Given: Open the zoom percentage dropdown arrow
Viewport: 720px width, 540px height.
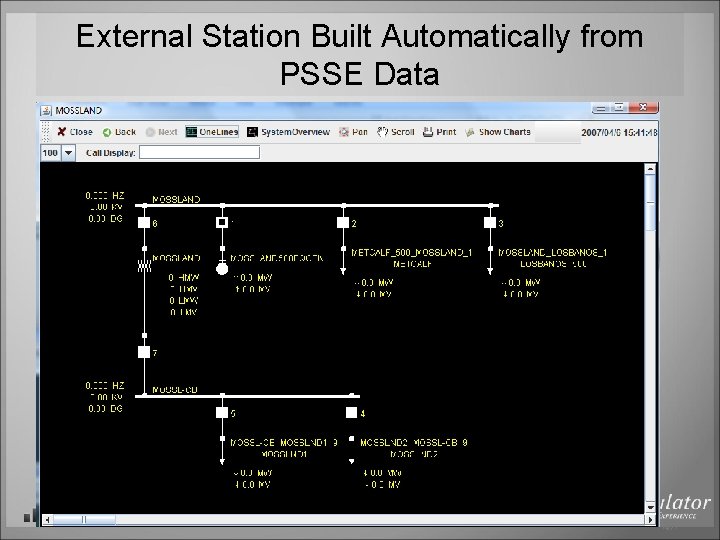Looking at the screenshot, I should 68,152.
